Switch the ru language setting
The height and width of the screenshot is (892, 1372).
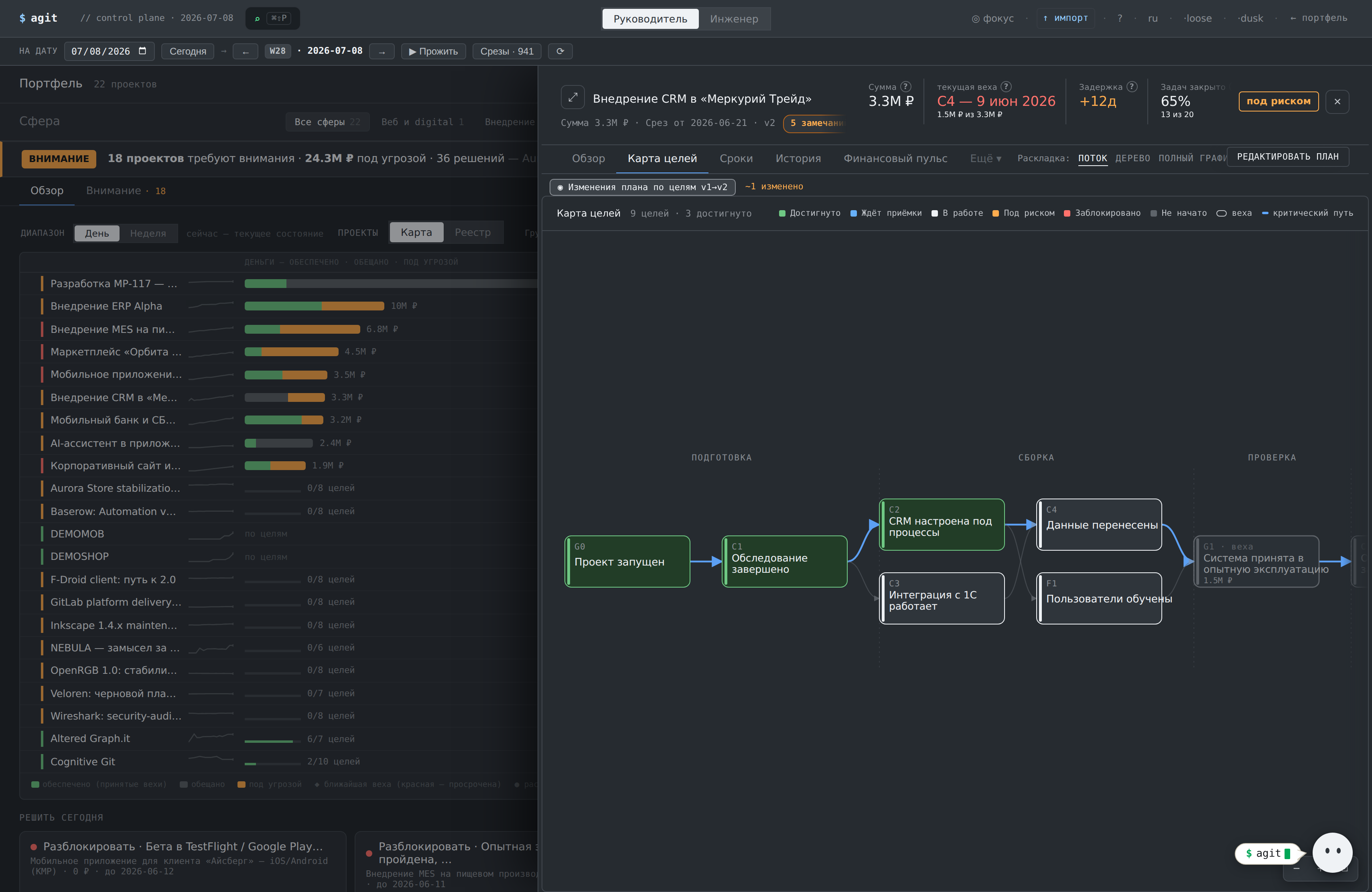point(1153,18)
